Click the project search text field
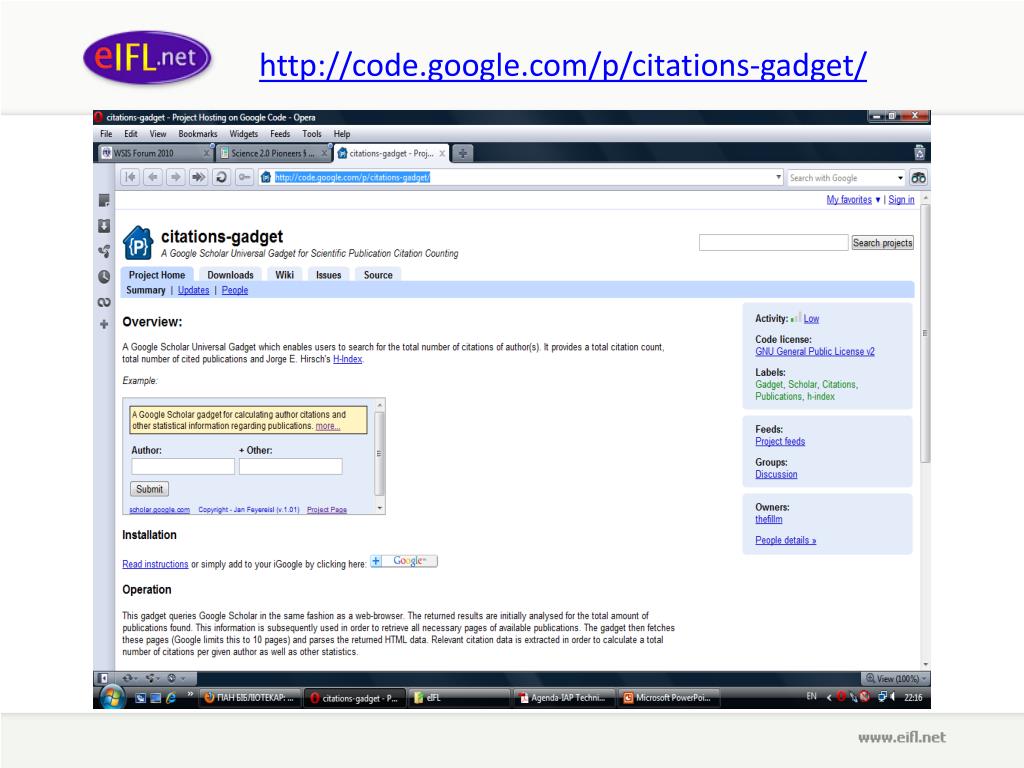1024x768 pixels. 773,243
